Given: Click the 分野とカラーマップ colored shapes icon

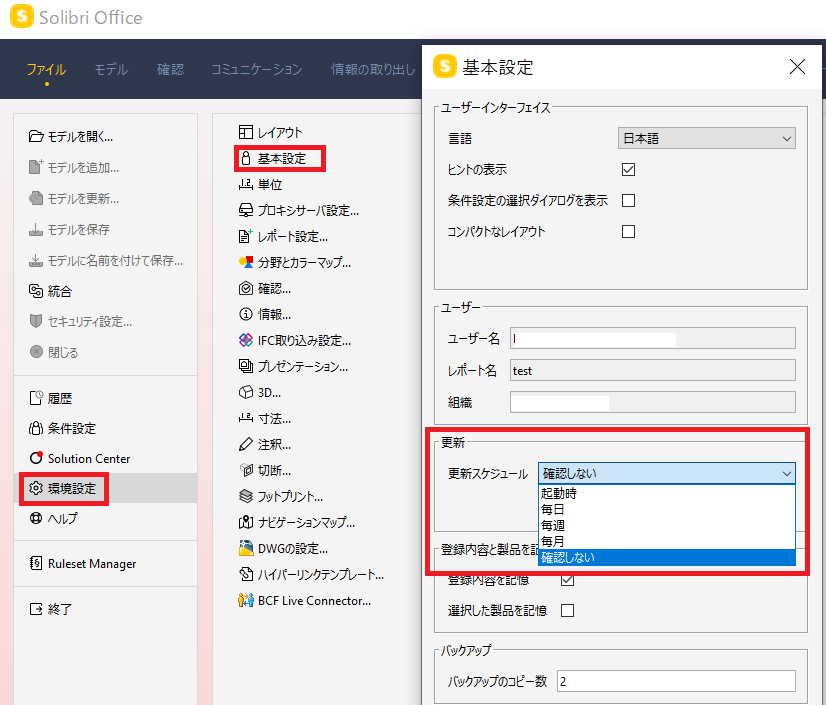Looking at the screenshot, I should pyautogui.click(x=245, y=262).
